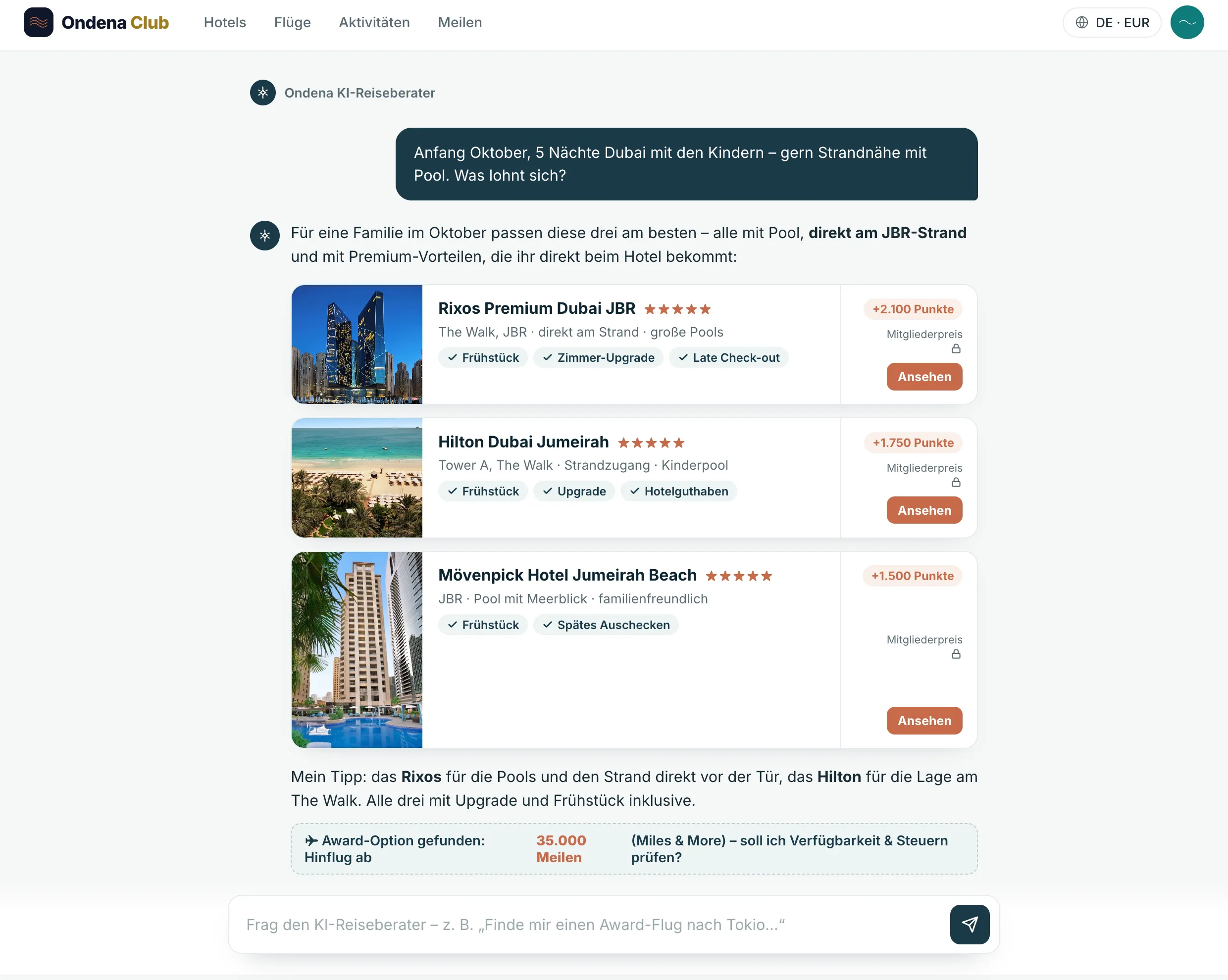Click the 'Ondena KI-Reiseberater' header label

[359, 93]
